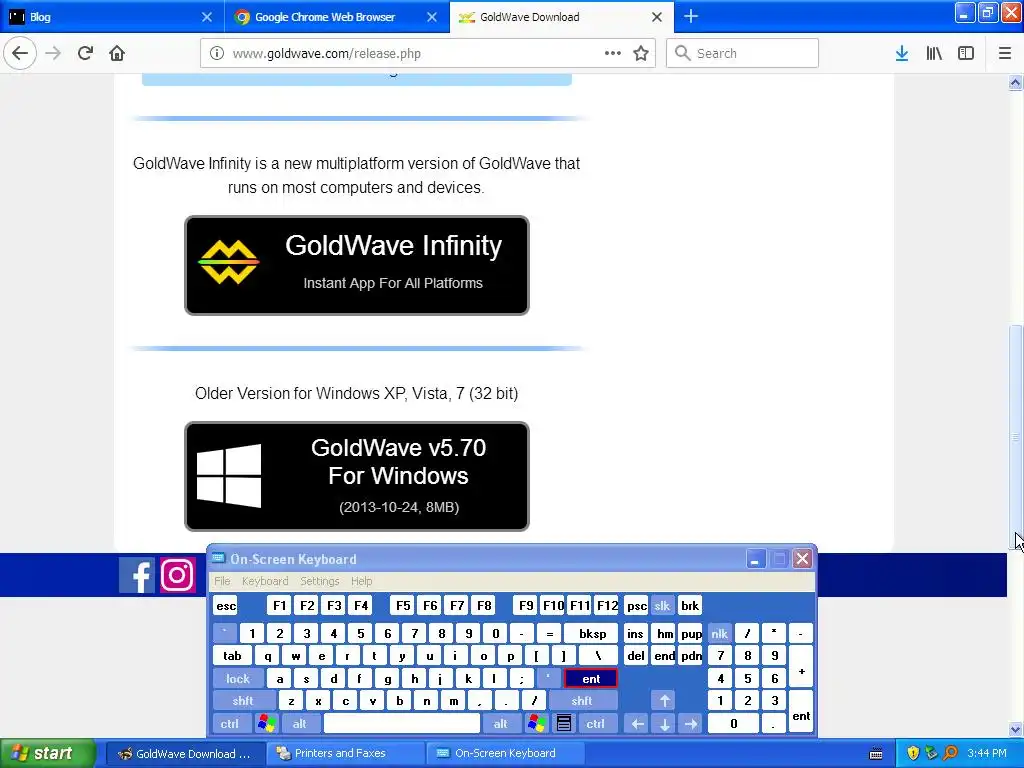Image resolution: width=1024 pixels, height=768 pixels.
Task: Download GoldWave Infinity instant app
Action: pos(357,265)
